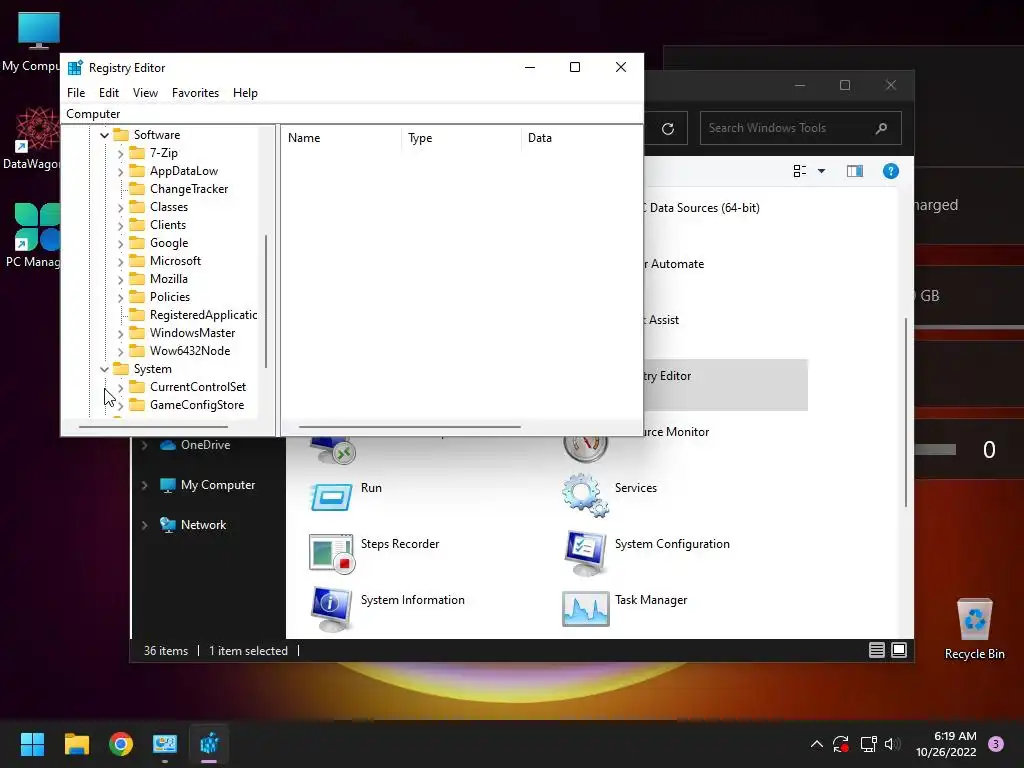
Task: Expand the AppDataLow registry key
Action: [x=120, y=172]
